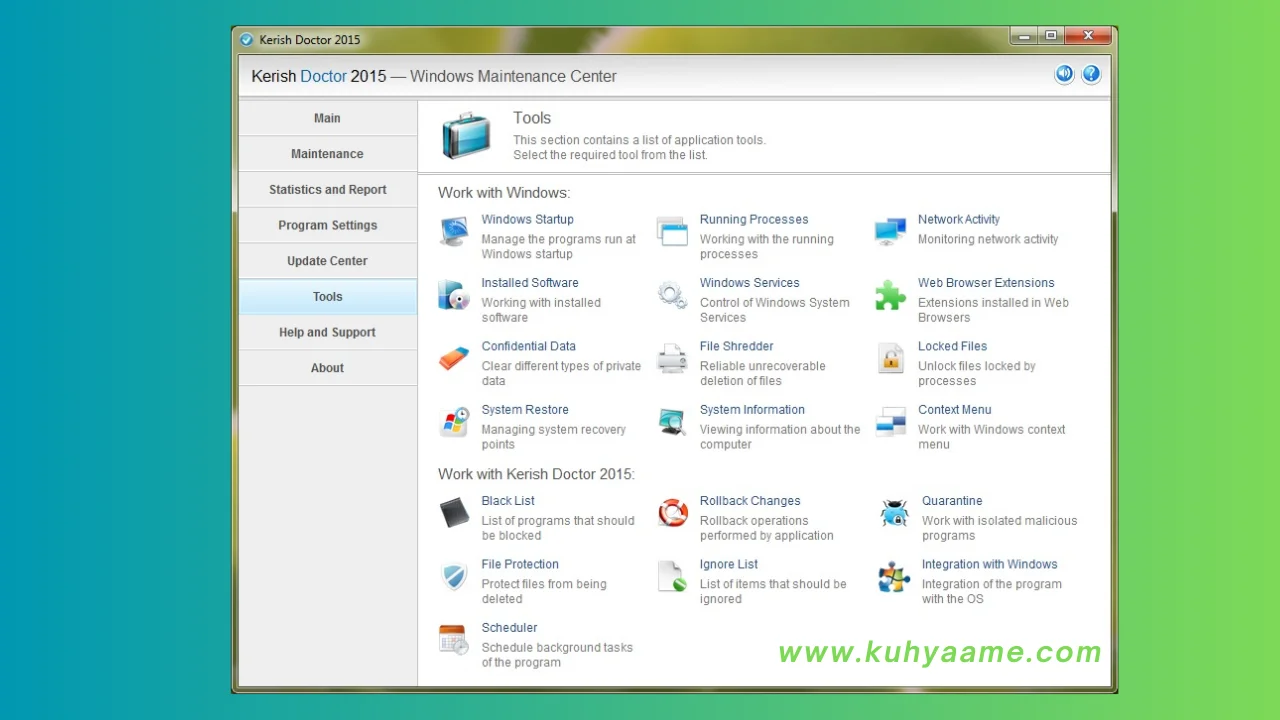The image size is (1280, 720).
Task: Open the Network Activity link
Action: [959, 220]
